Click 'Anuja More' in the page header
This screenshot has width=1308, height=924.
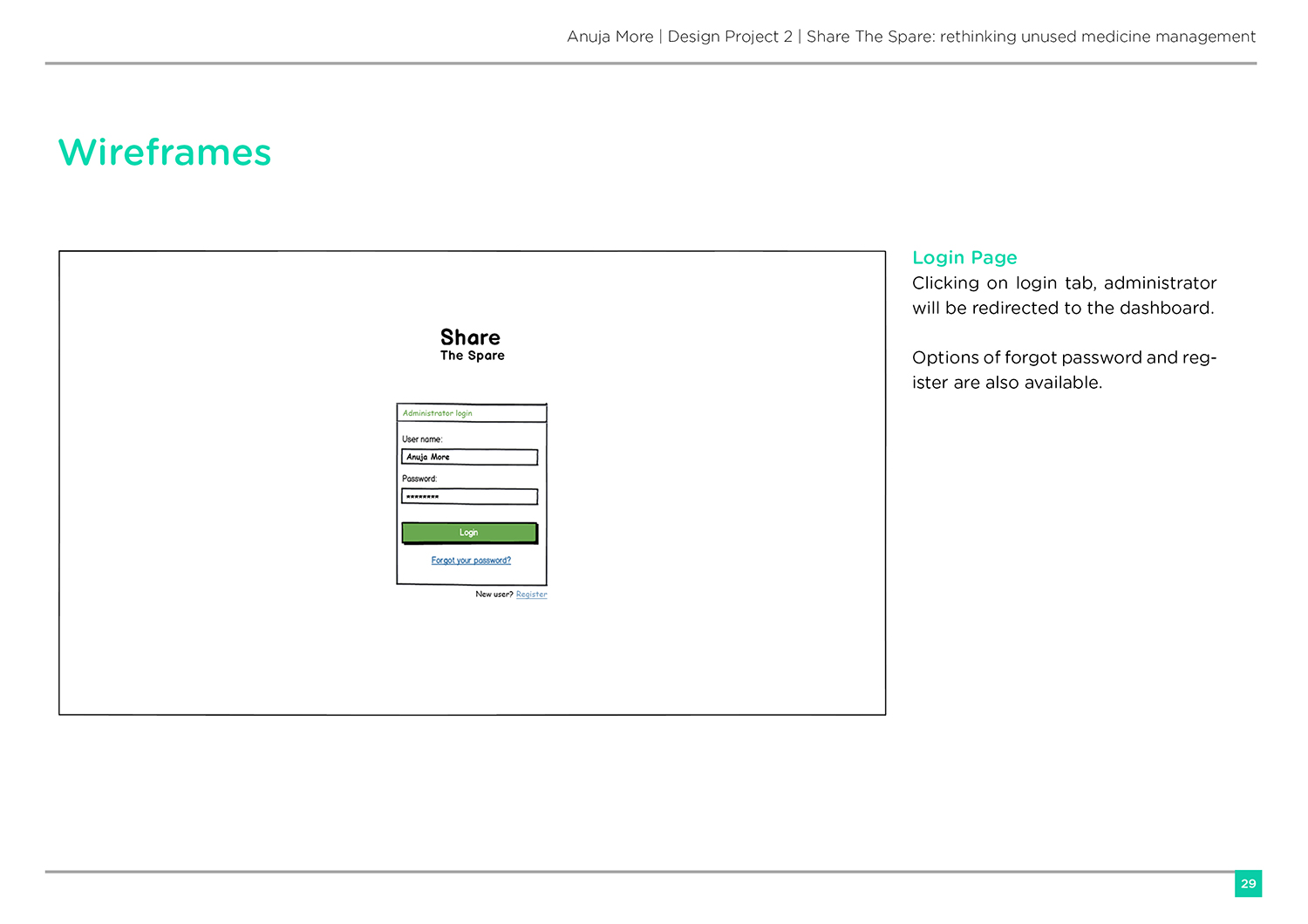(x=610, y=37)
